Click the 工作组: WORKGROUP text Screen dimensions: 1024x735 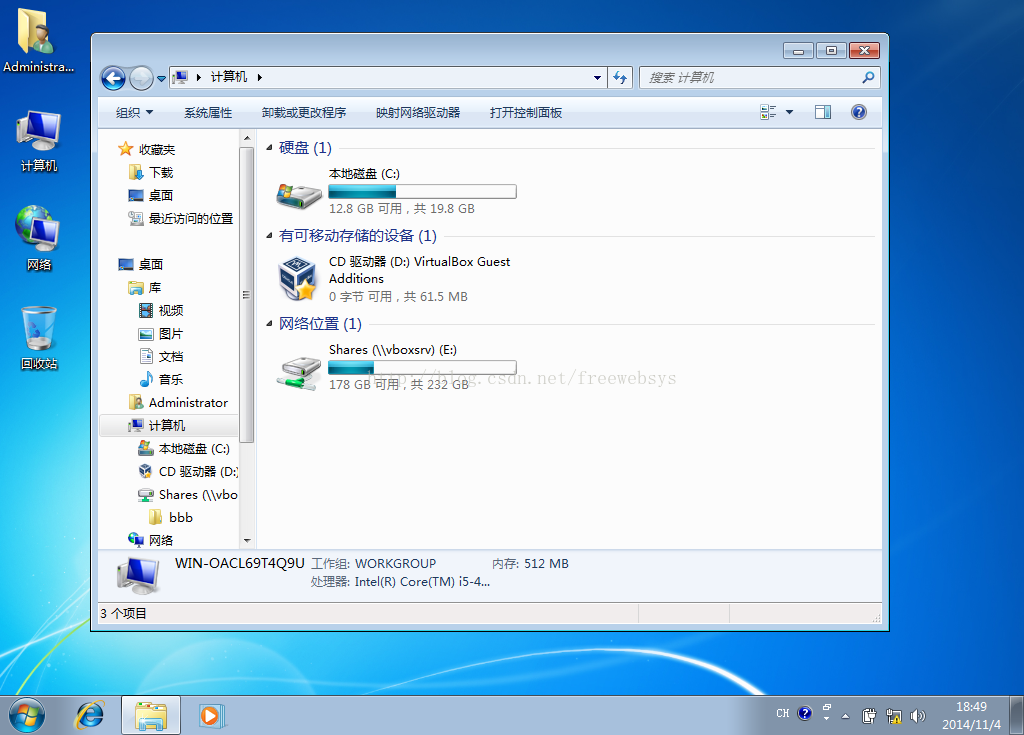(x=374, y=564)
